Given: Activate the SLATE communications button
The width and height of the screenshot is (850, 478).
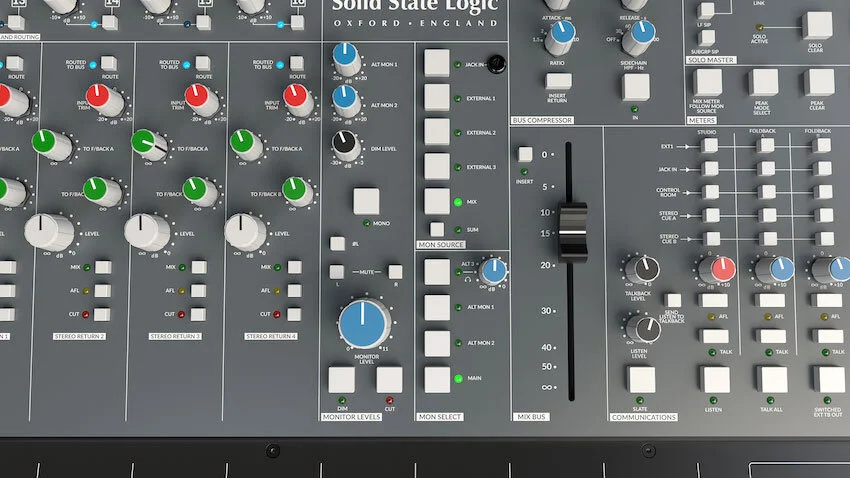Looking at the screenshot, I should pos(642,379).
